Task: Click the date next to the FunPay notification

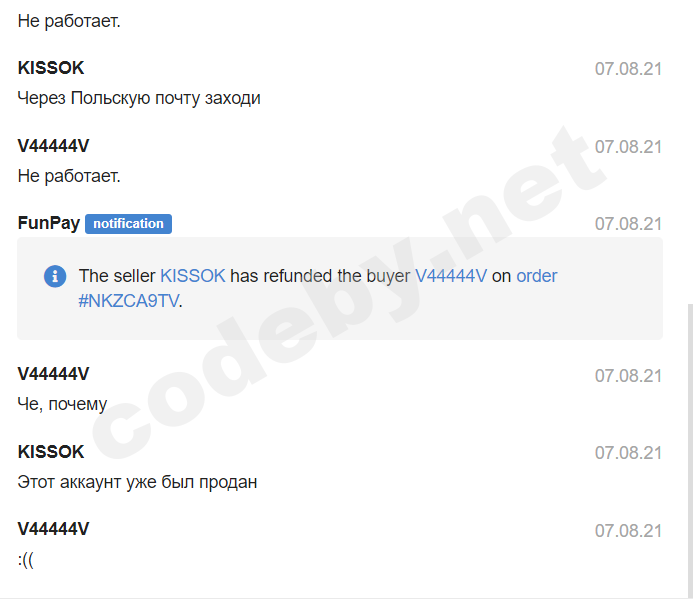Action: pos(628,224)
